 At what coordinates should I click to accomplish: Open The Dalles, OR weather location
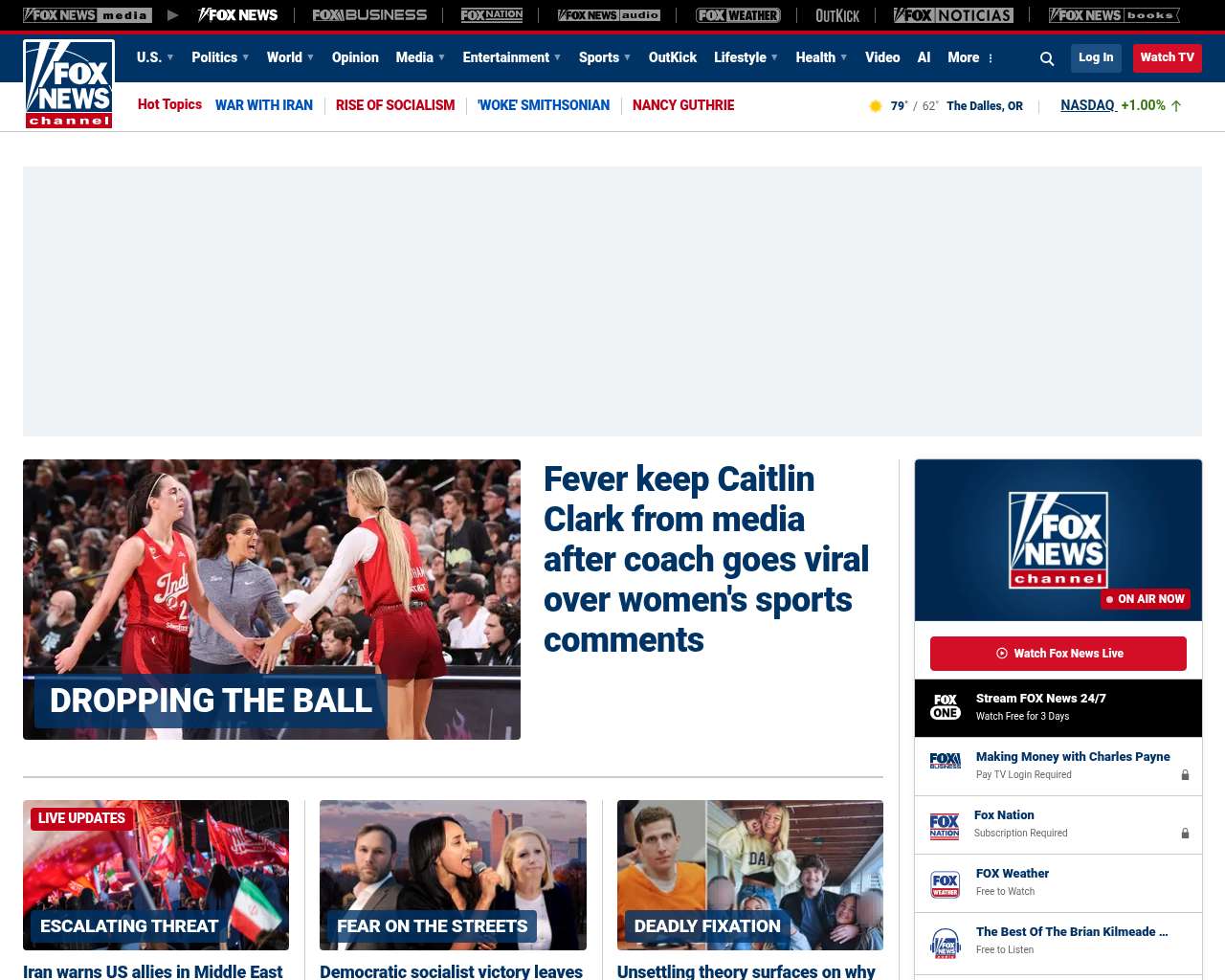[x=985, y=106]
